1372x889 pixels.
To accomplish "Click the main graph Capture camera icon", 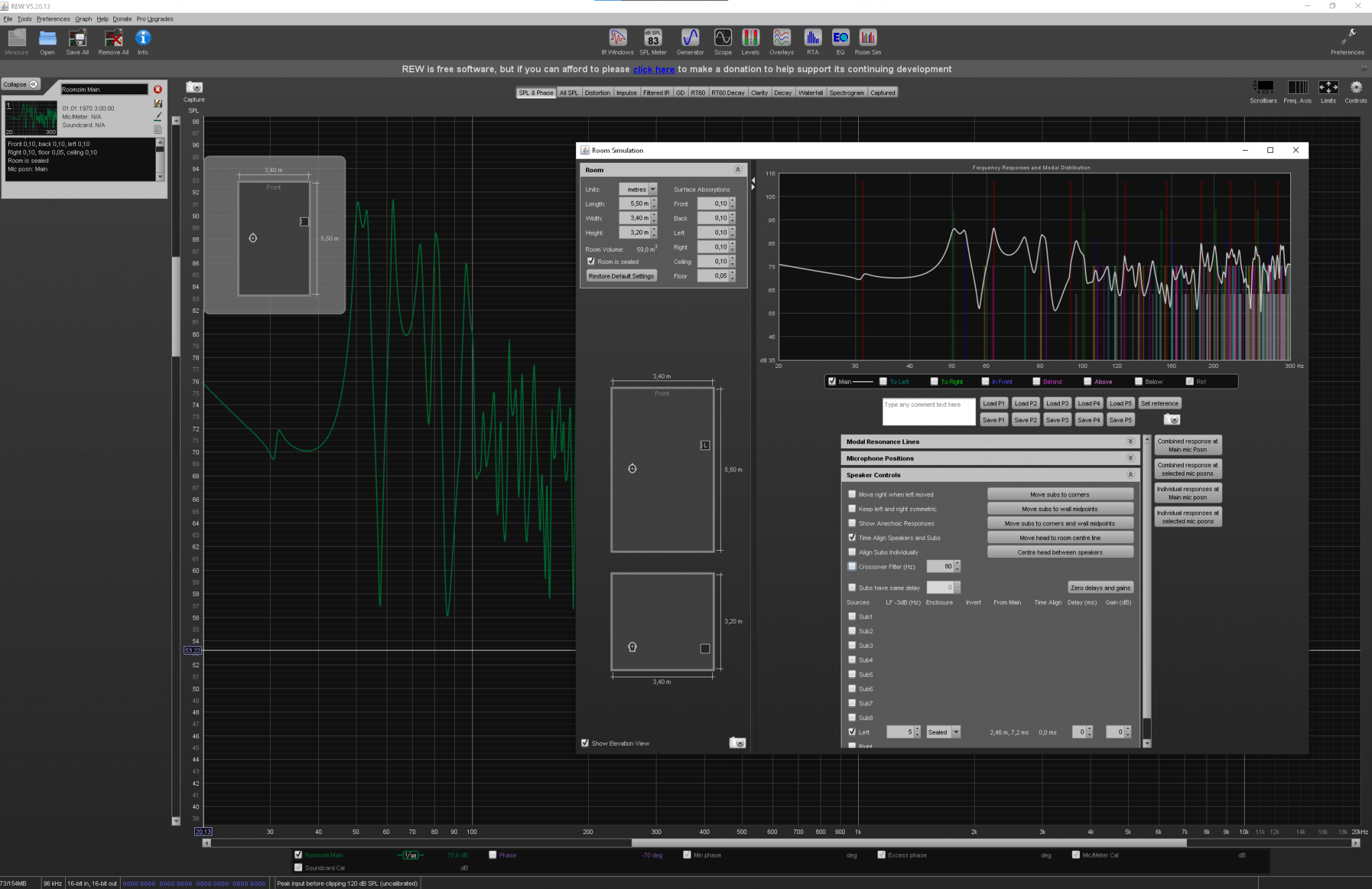I will point(194,88).
